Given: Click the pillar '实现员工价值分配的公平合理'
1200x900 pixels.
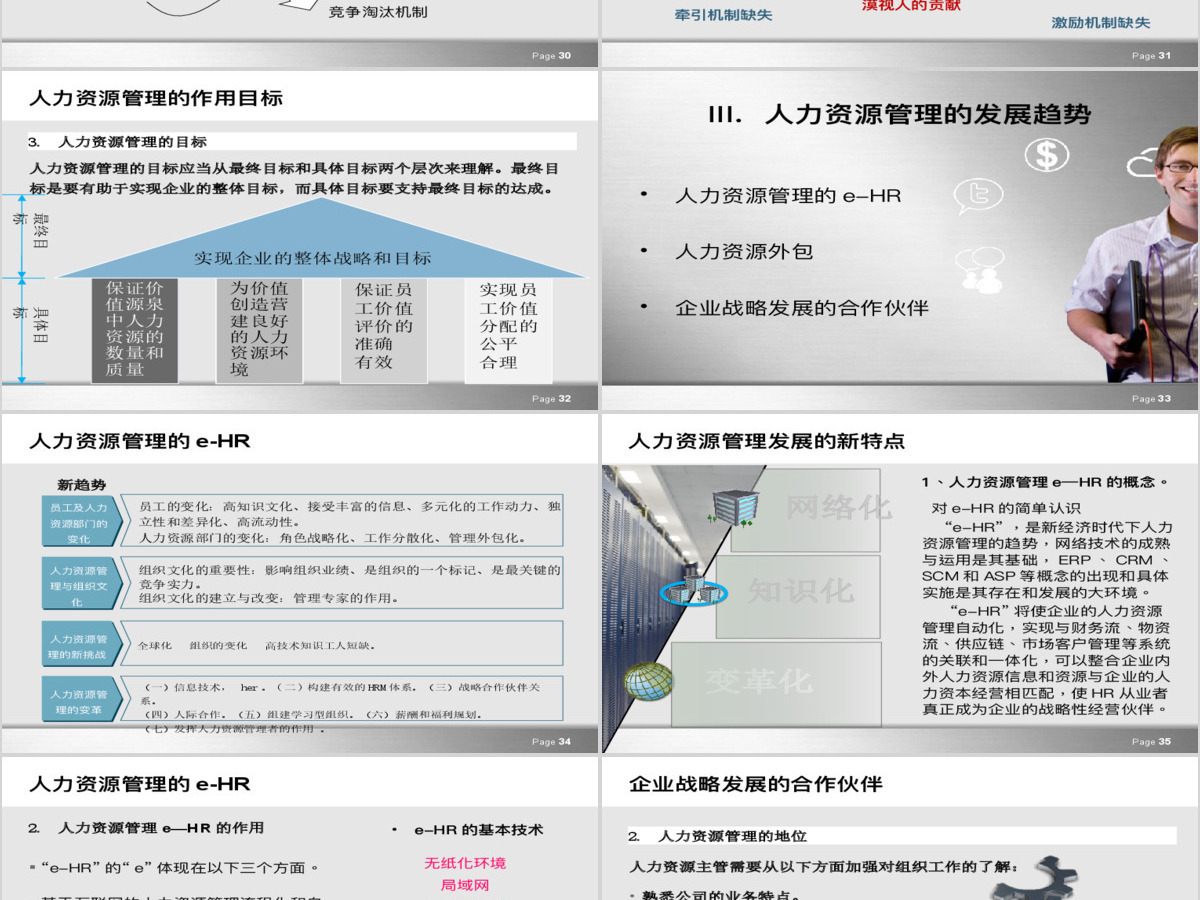Looking at the screenshot, I should [508, 329].
